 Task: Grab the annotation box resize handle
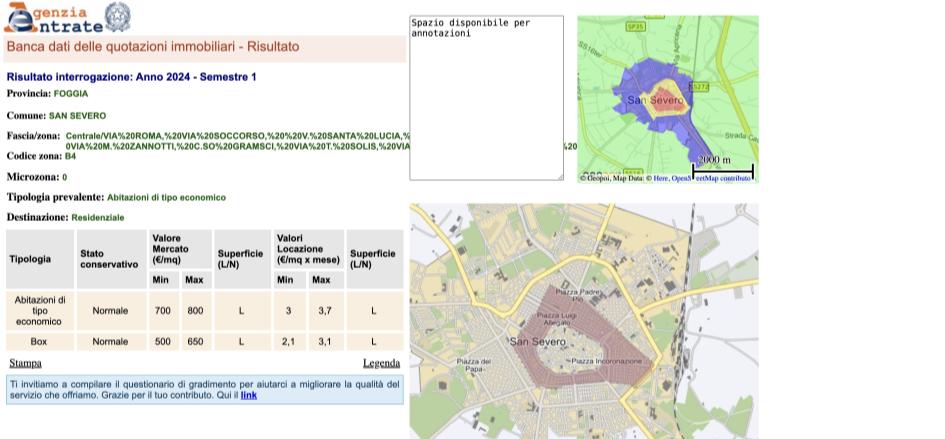tap(559, 176)
